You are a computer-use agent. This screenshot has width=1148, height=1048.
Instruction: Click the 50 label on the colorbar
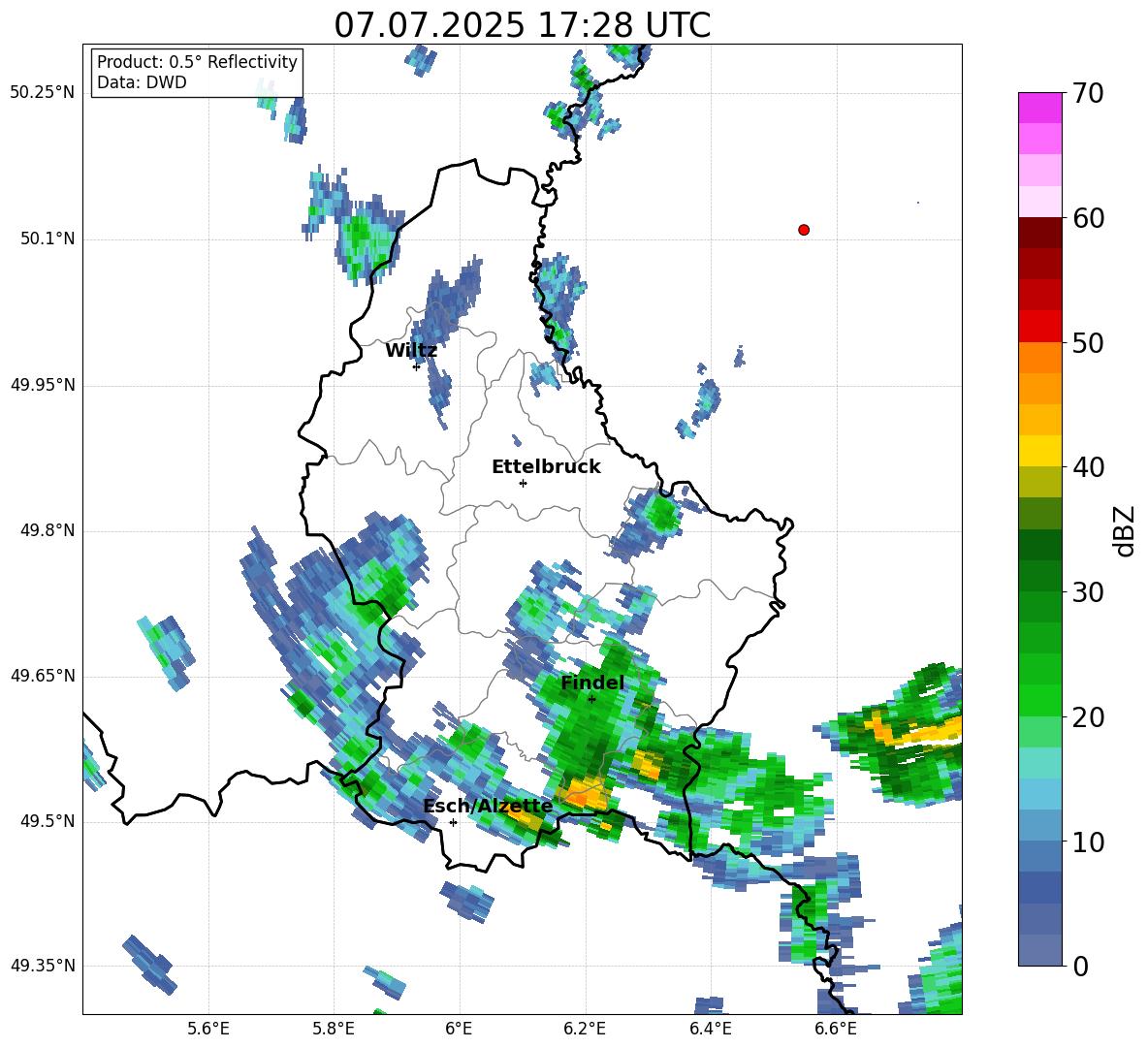(1088, 342)
